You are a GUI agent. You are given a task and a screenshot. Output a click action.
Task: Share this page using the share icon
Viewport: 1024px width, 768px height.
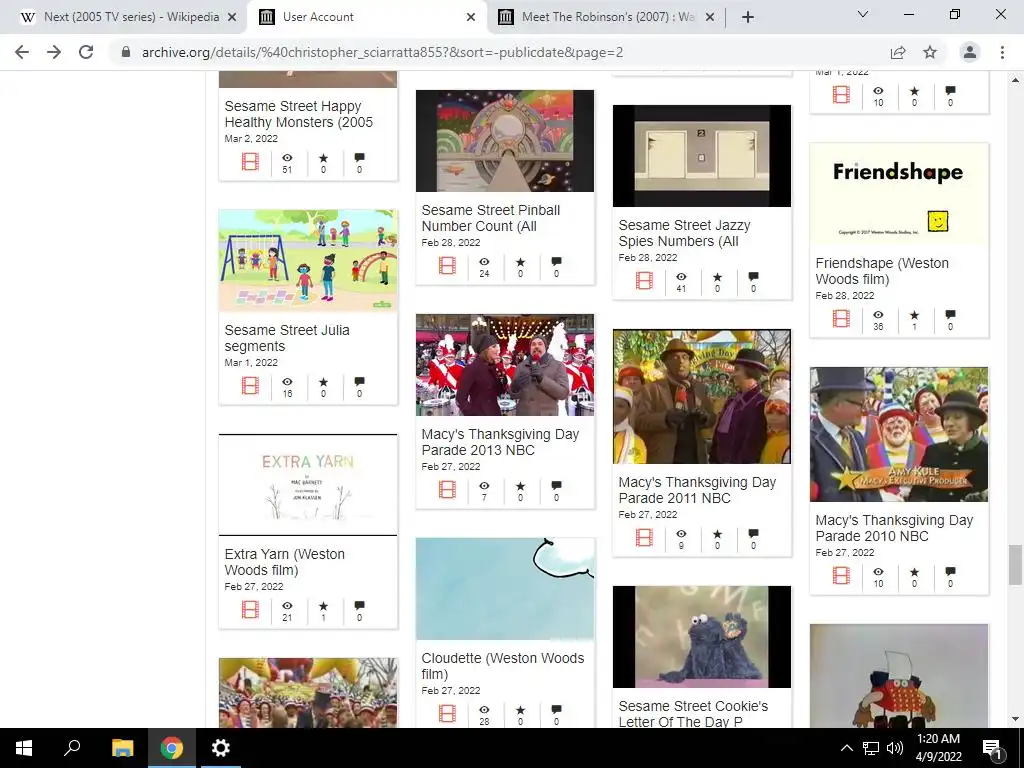click(x=898, y=52)
